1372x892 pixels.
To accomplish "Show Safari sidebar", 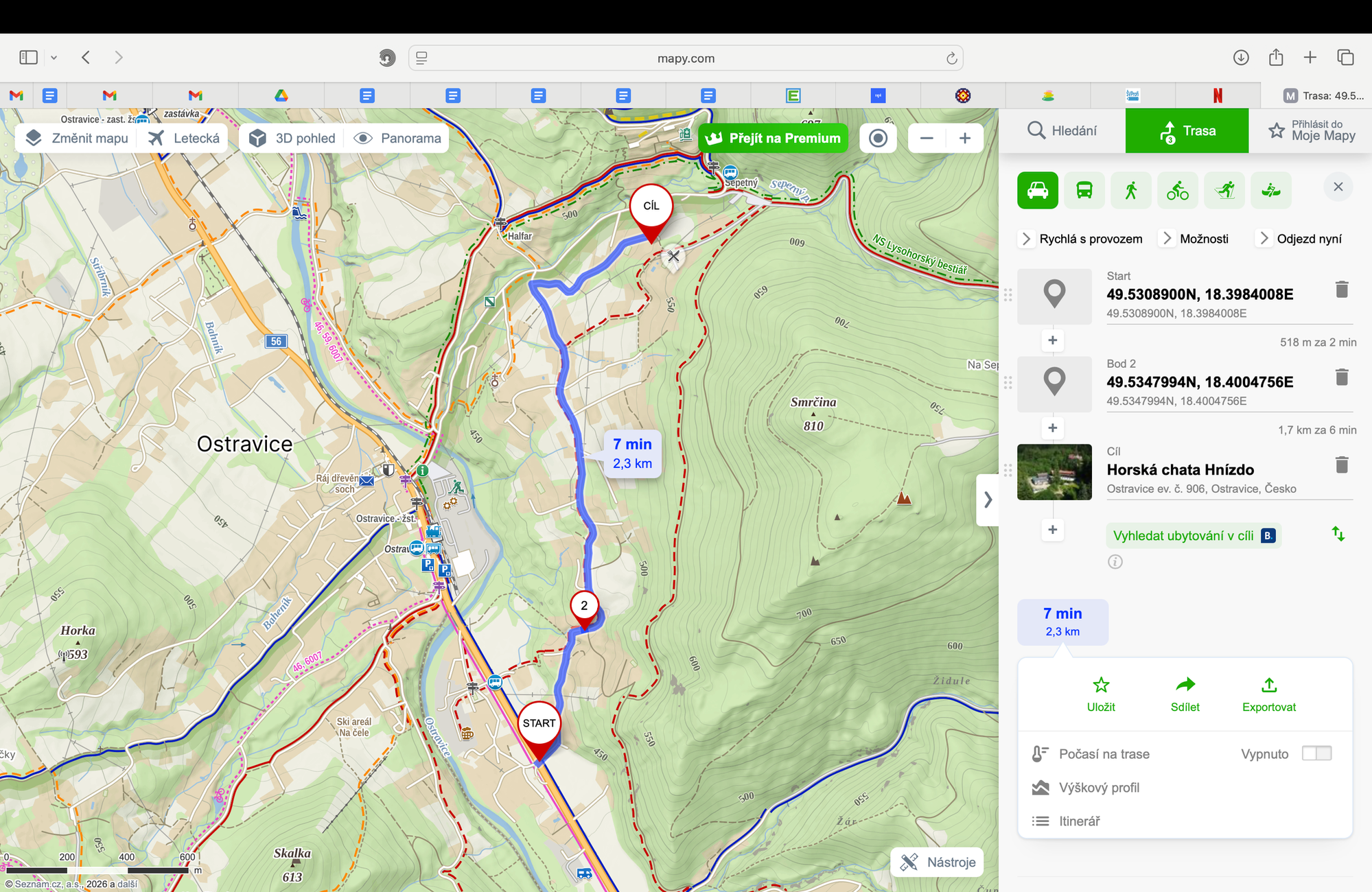I will (29, 58).
